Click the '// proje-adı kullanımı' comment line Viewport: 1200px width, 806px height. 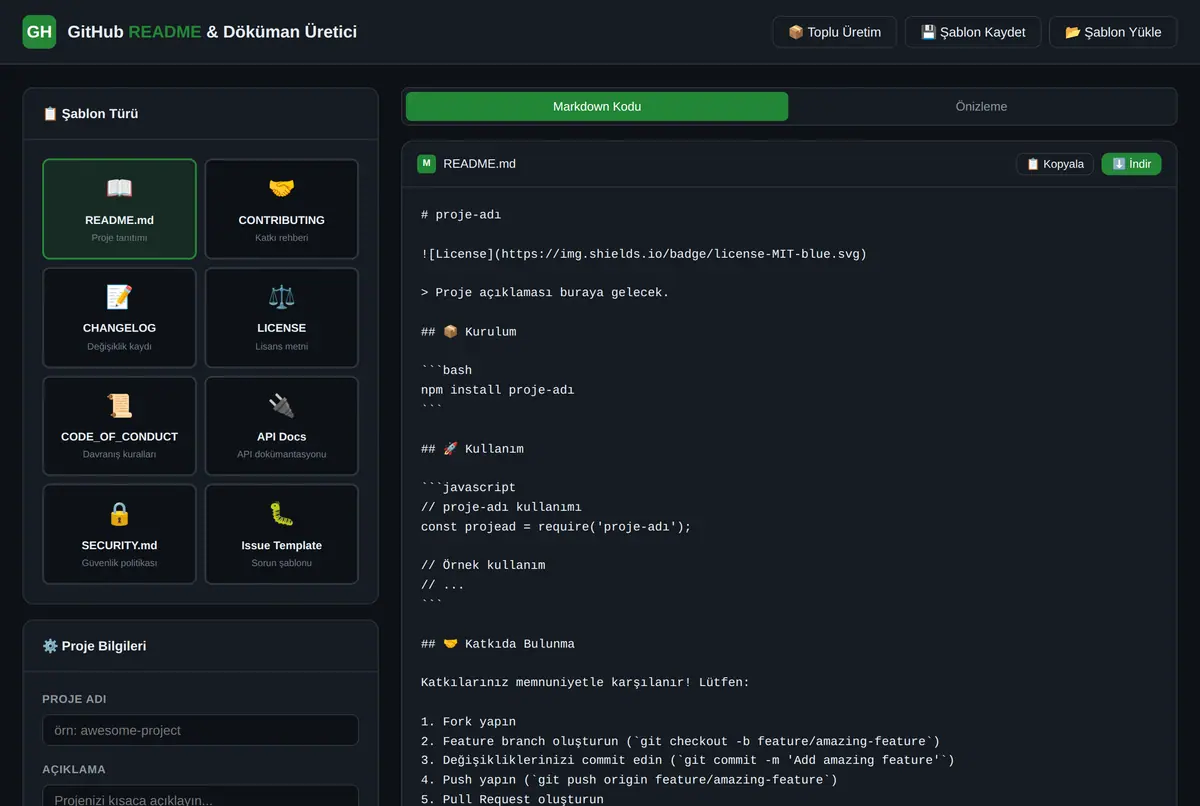pos(501,507)
